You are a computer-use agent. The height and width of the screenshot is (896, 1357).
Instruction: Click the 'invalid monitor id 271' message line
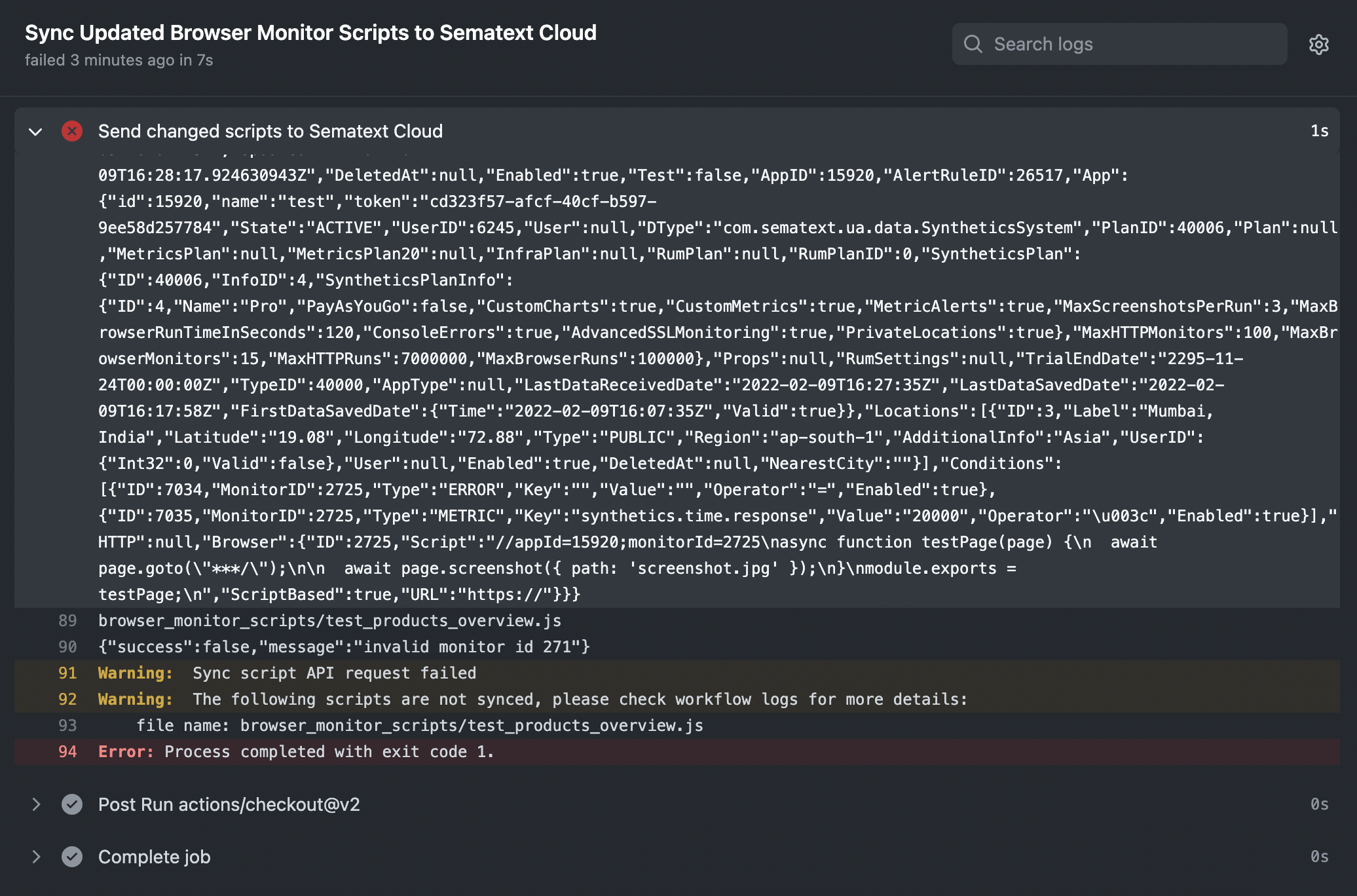(x=344, y=647)
